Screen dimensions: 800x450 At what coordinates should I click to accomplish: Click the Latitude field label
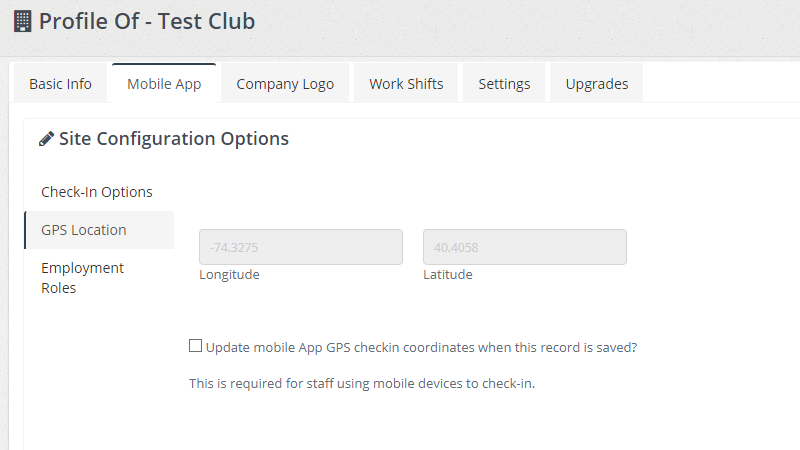tap(448, 275)
